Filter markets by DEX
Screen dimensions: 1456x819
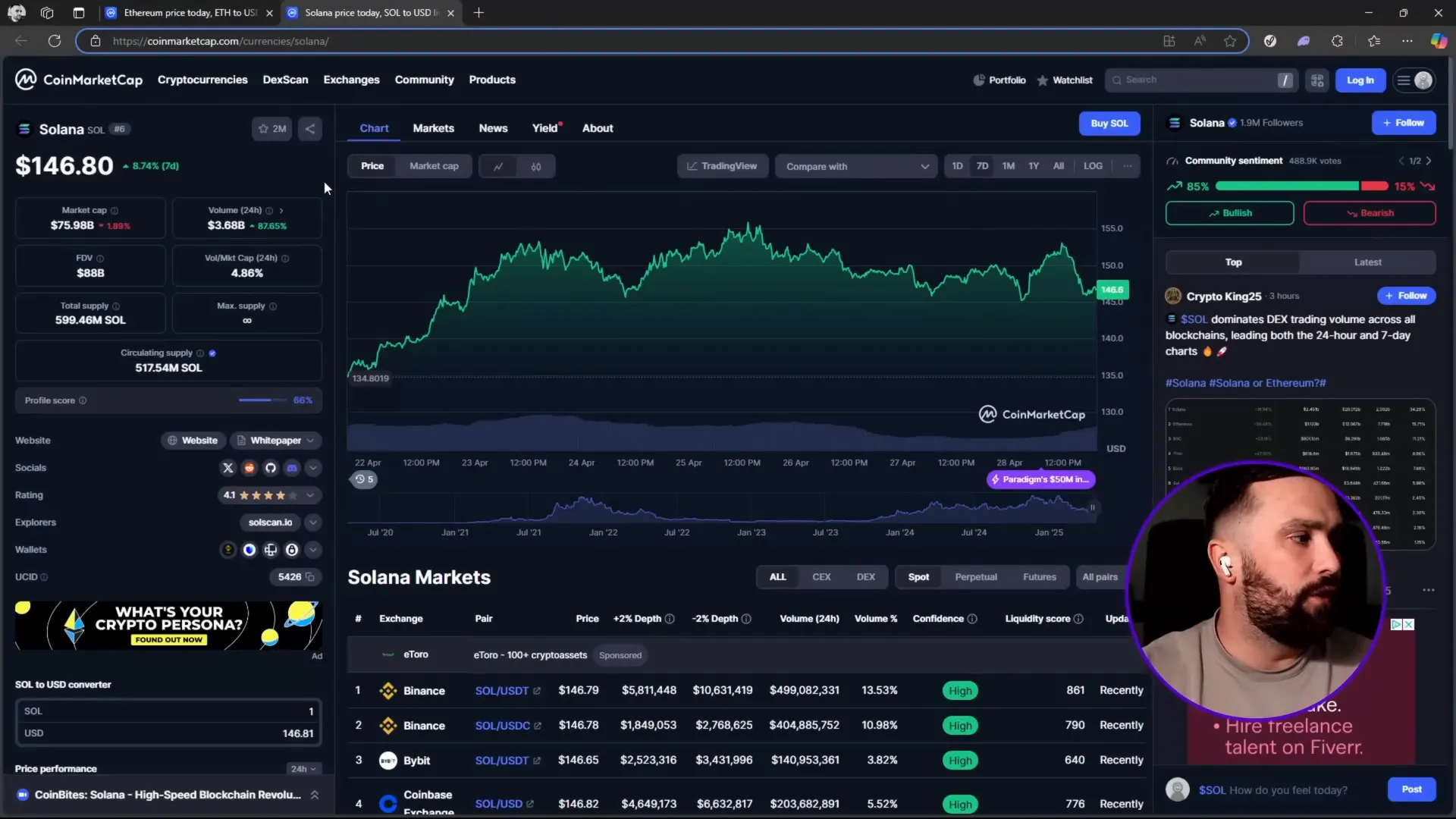[x=865, y=577]
